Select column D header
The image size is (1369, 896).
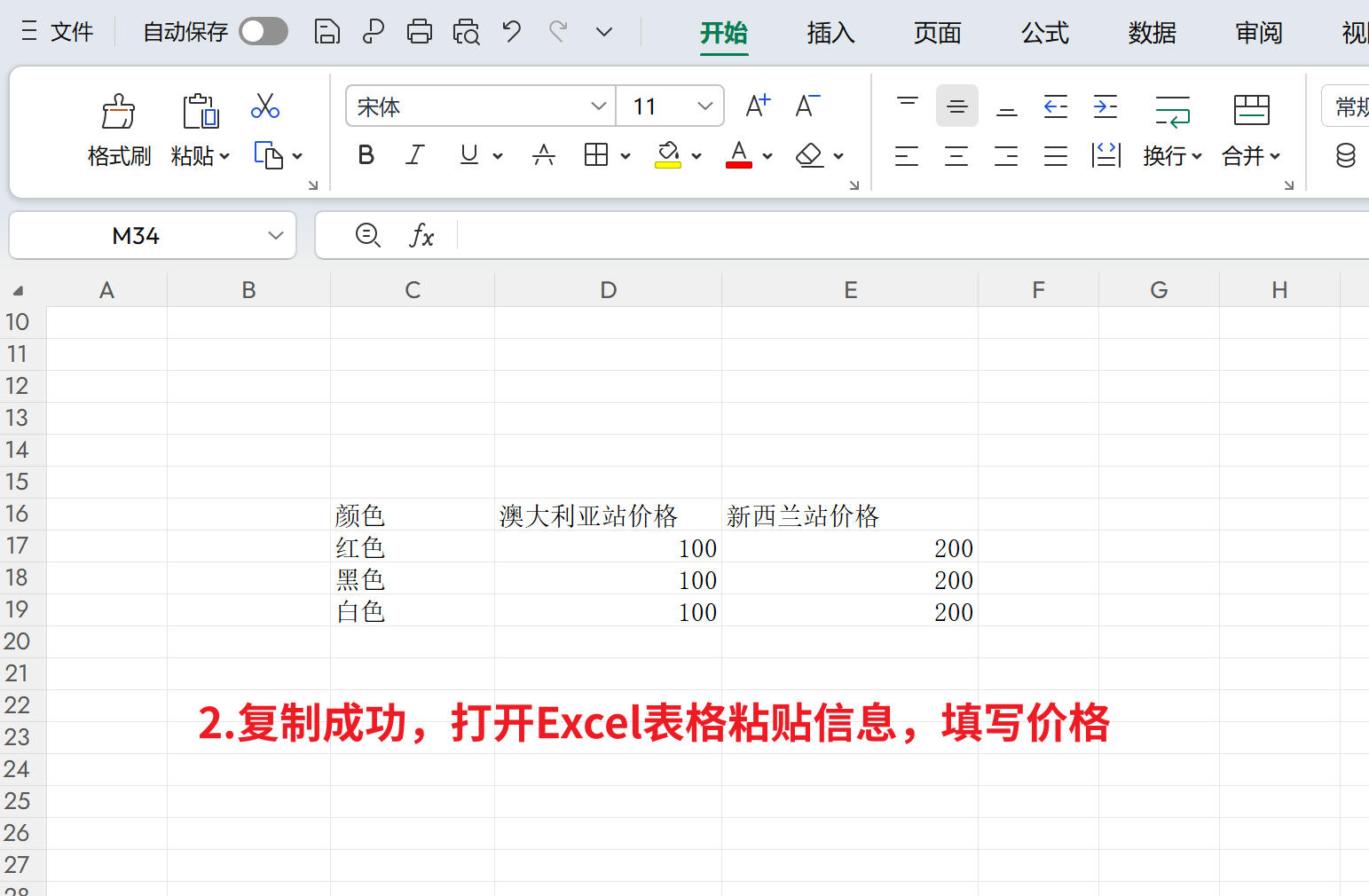coord(608,290)
